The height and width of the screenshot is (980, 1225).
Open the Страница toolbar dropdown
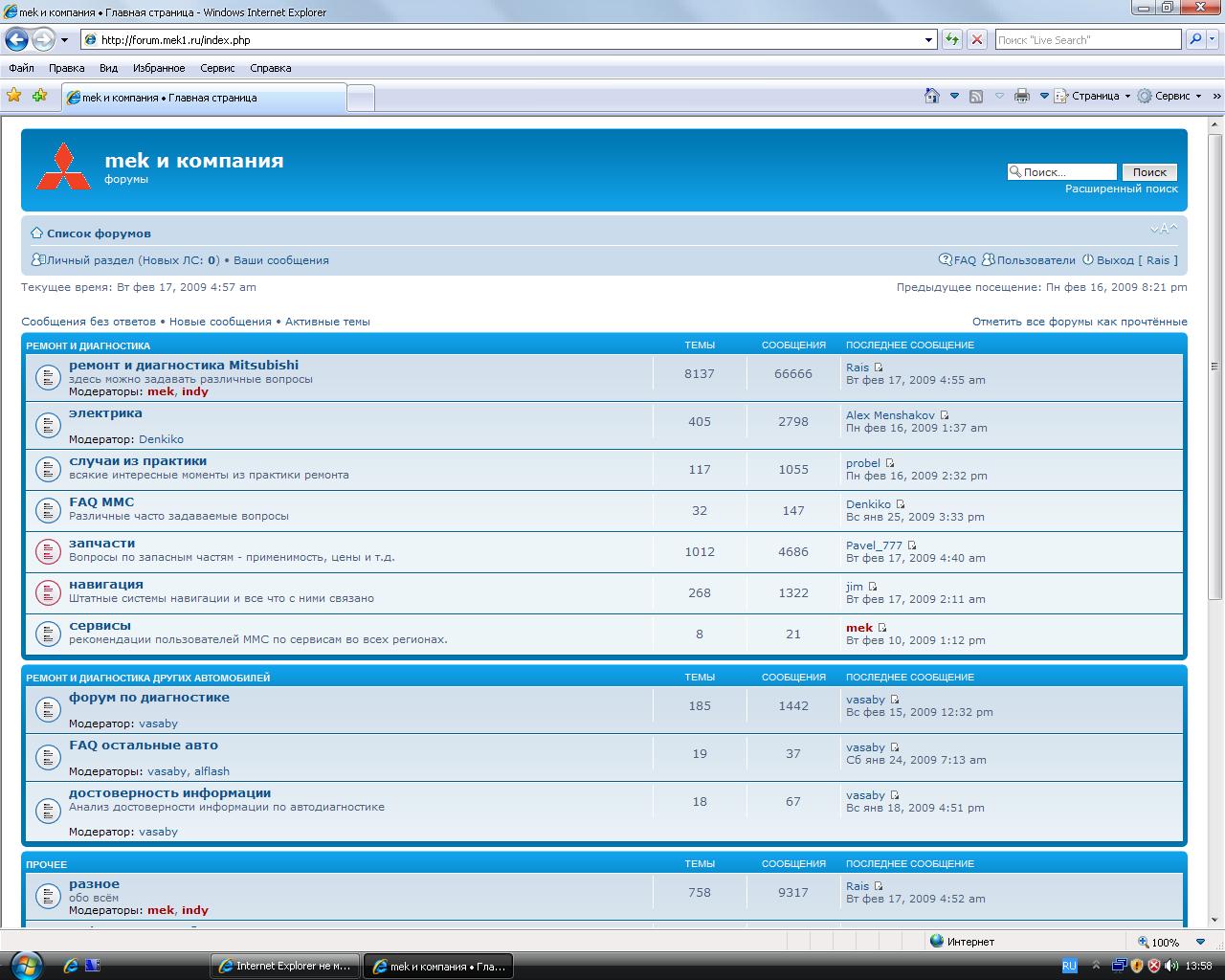(x=1092, y=96)
